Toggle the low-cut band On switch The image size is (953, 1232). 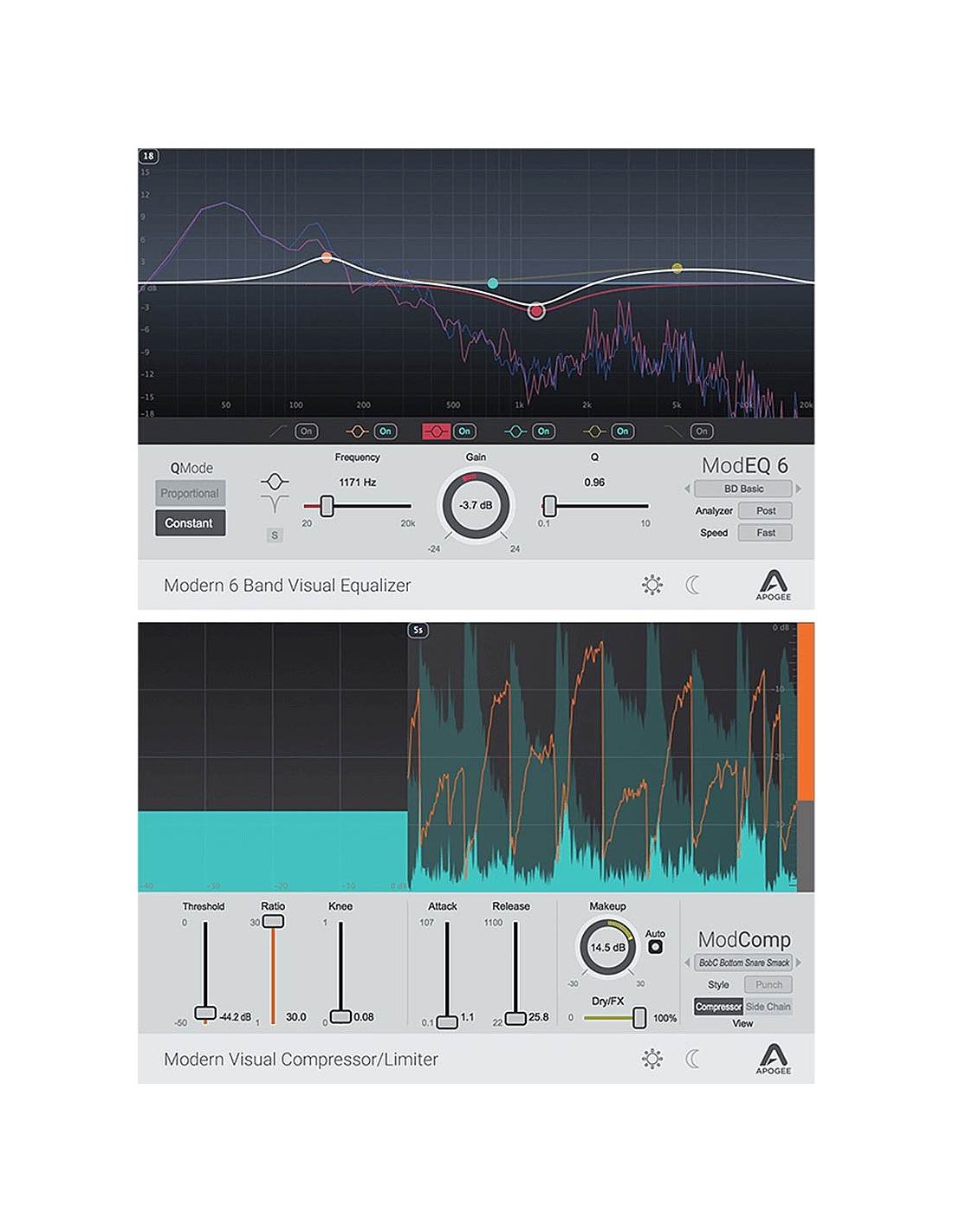pyautogui.click(x=306, y=431)
